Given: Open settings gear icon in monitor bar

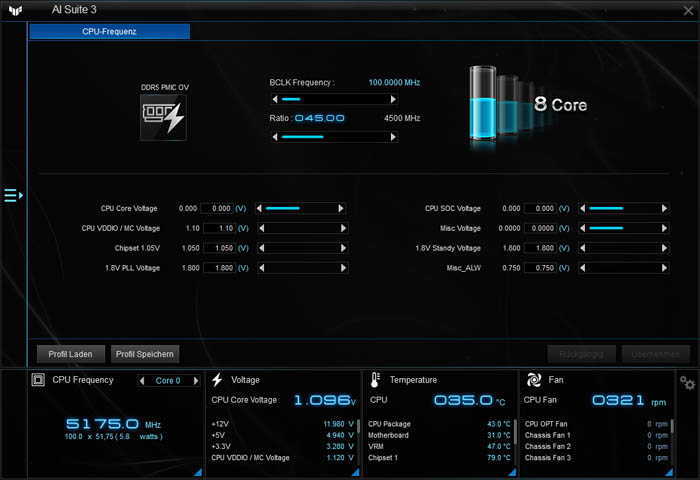Looking at the screenshot, I should coord(687,383).
